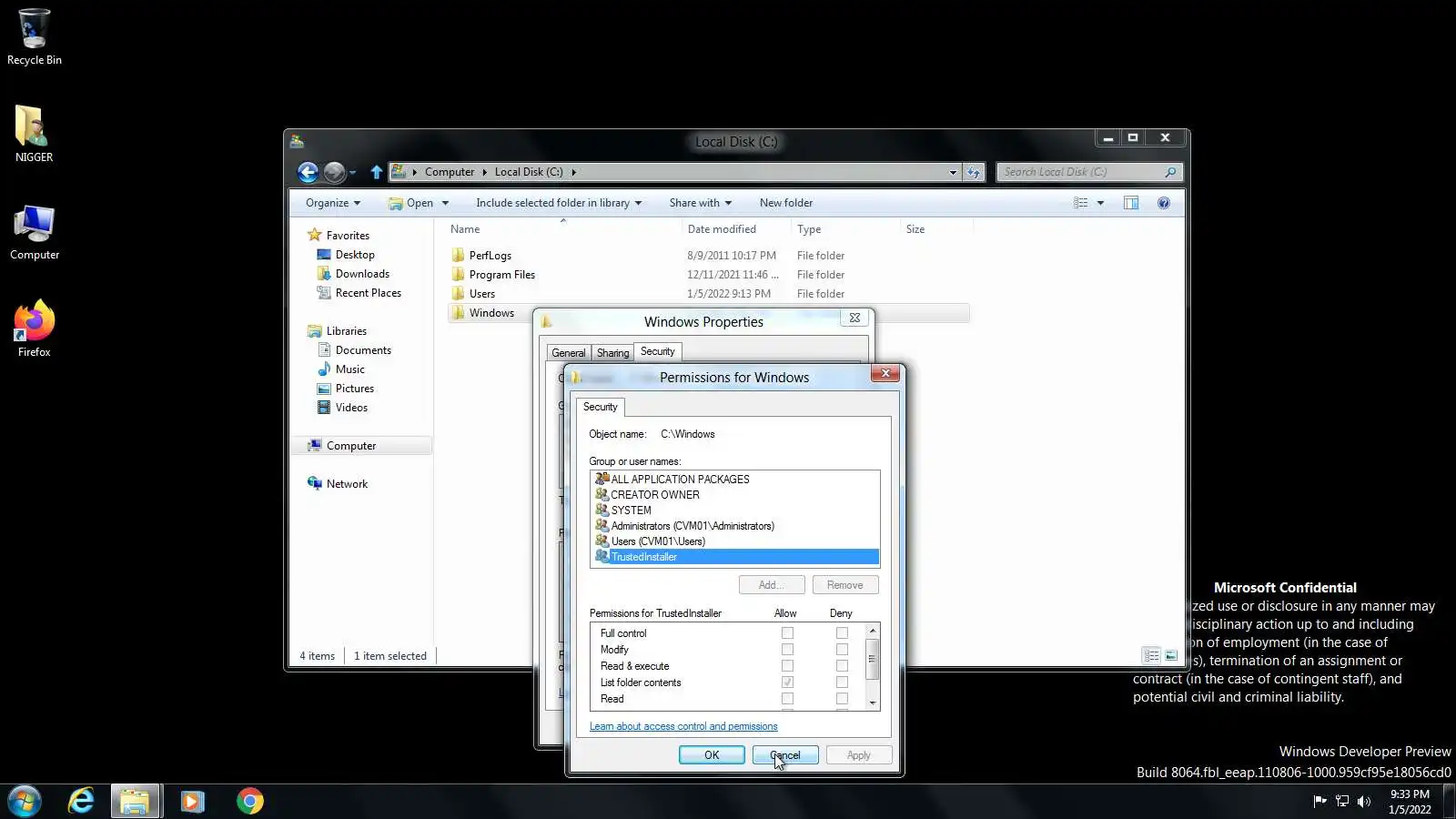Switch to the General tab

pyautogui.click(x=569, y=353)
